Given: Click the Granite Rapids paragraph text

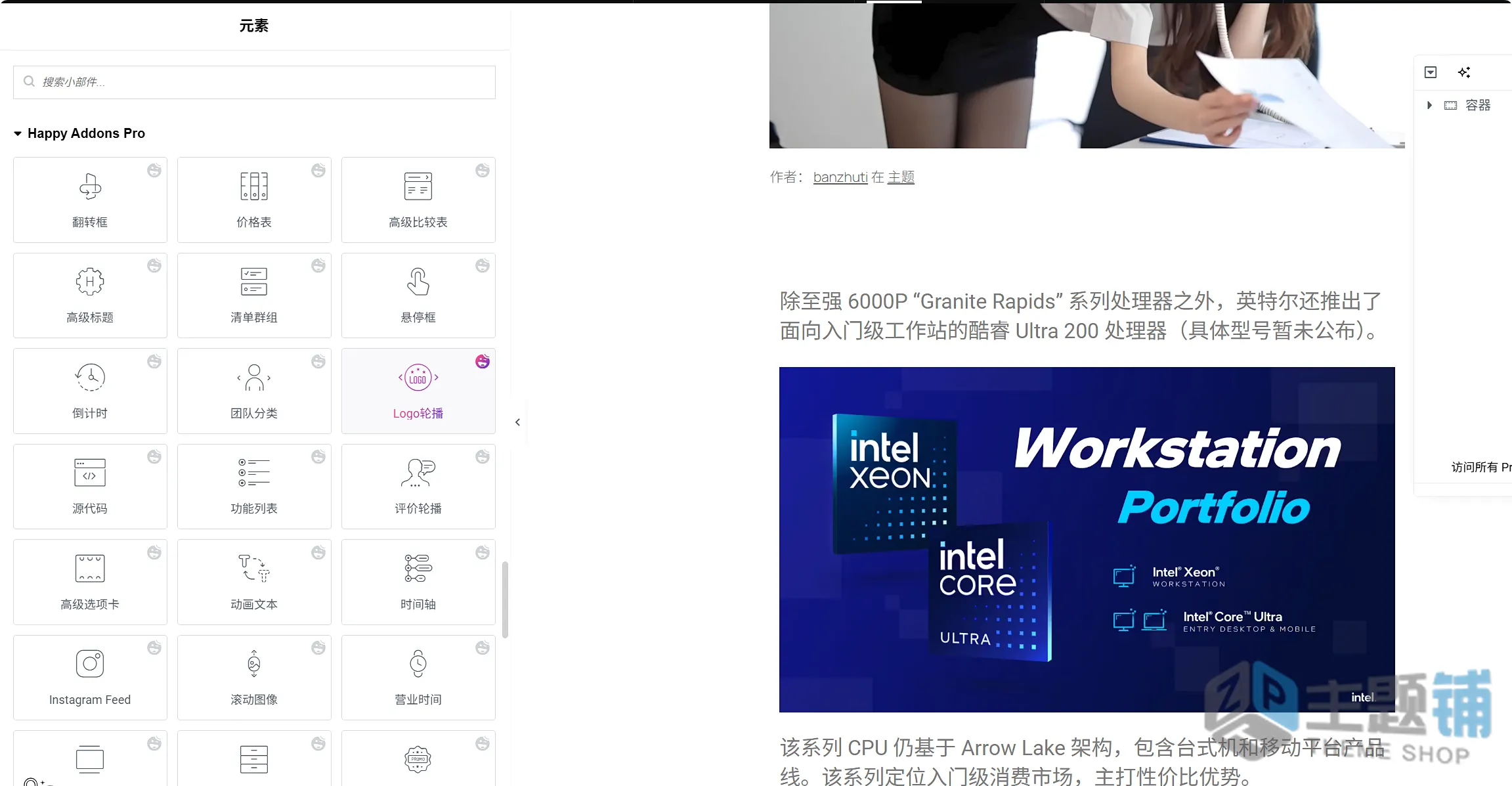Looking at the screenshot, I should 1081,316.
